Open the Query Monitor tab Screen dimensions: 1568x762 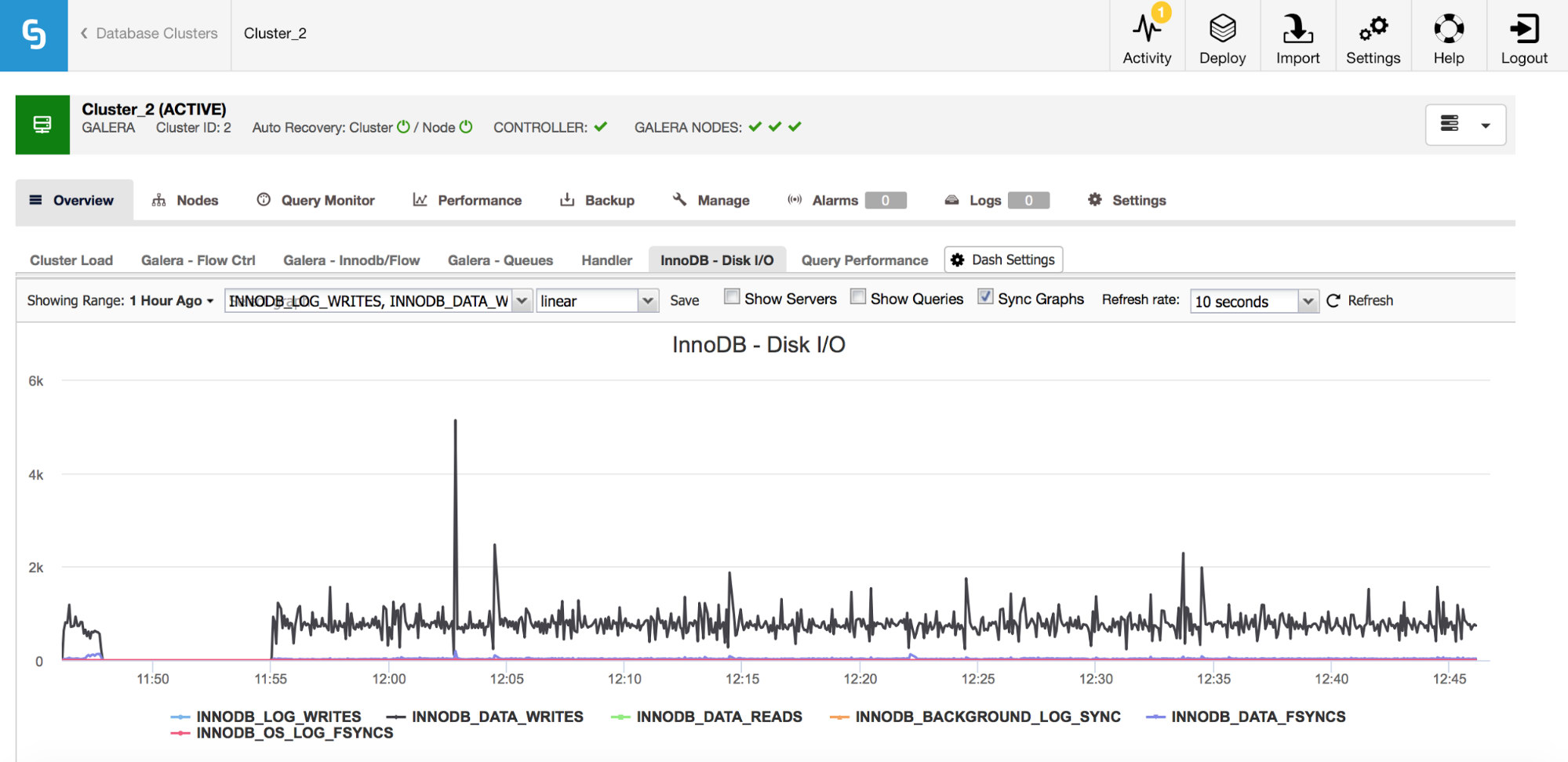tap(316, 200)
